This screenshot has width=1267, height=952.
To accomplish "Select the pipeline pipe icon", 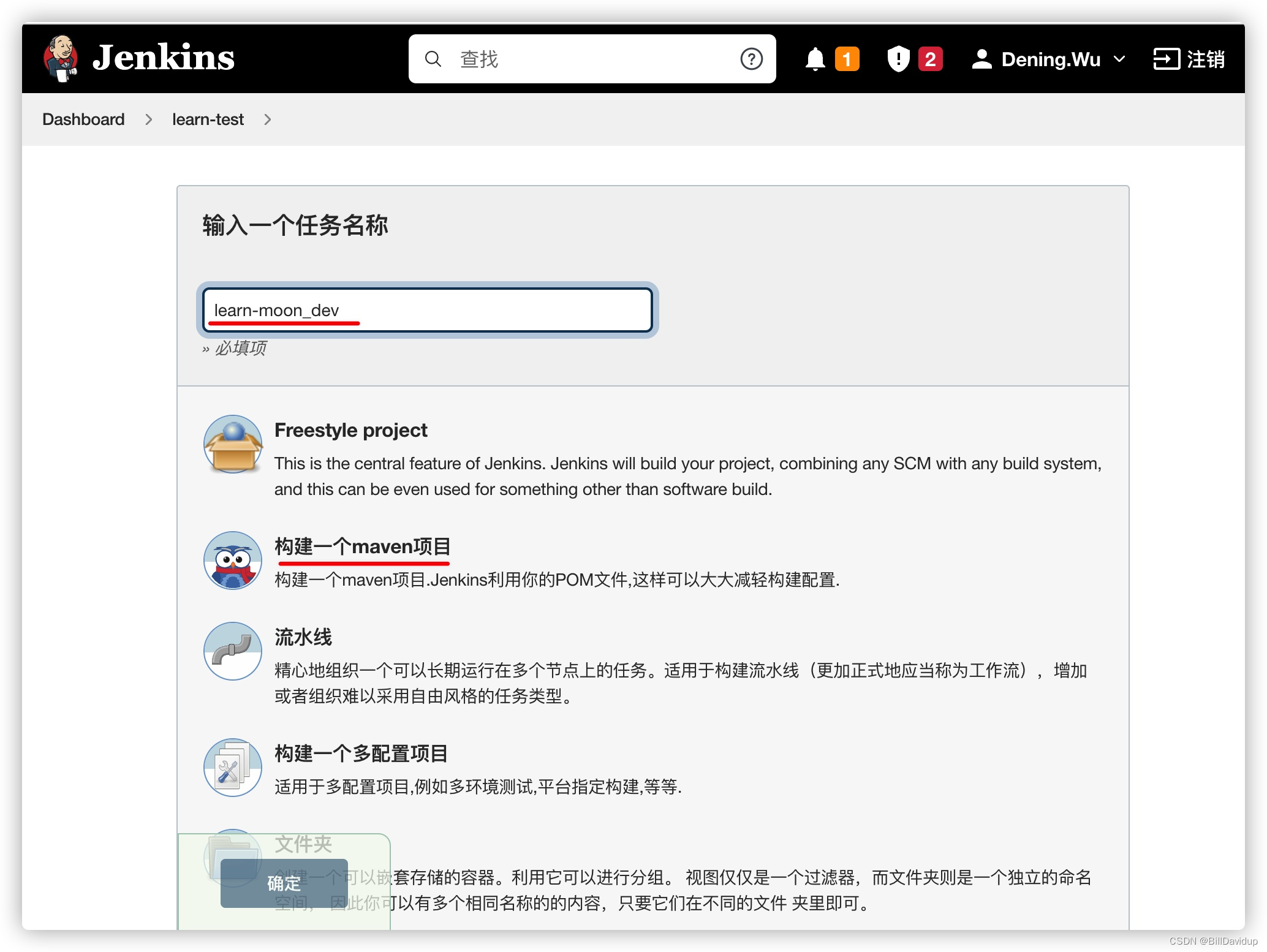I will click(233, 651).
